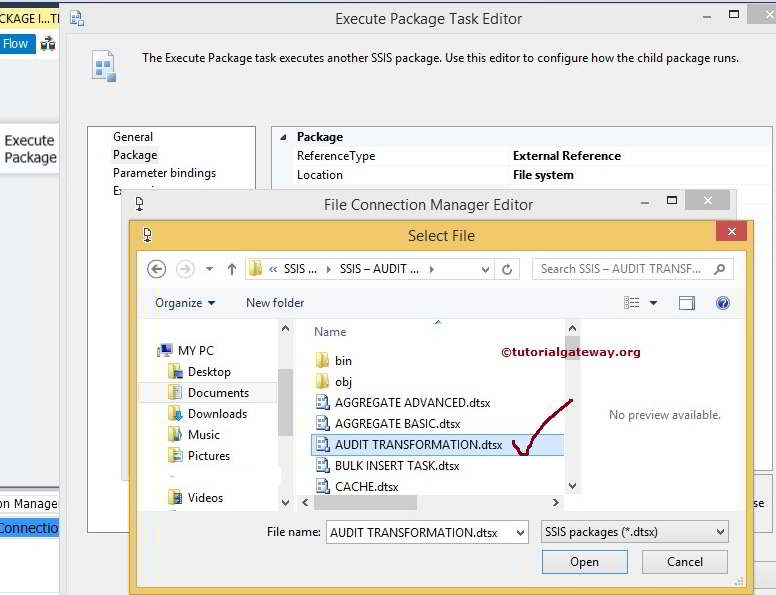Click the Cancel button
Image resolution: width=776 pixels, height=595 pixels.
click(685, 562)
